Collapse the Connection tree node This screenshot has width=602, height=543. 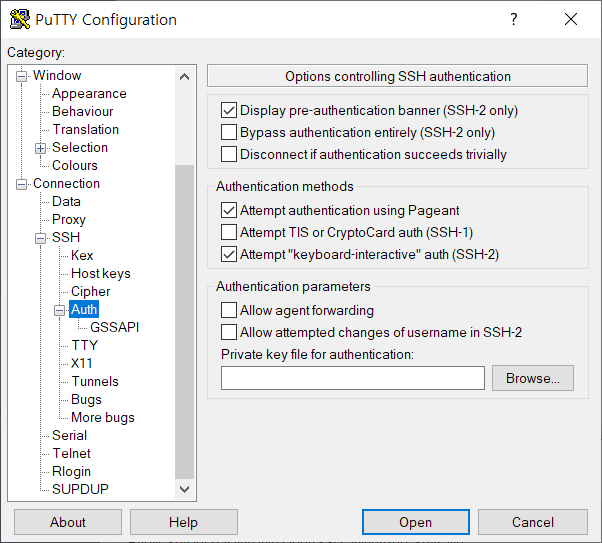(x=22, y=184)
